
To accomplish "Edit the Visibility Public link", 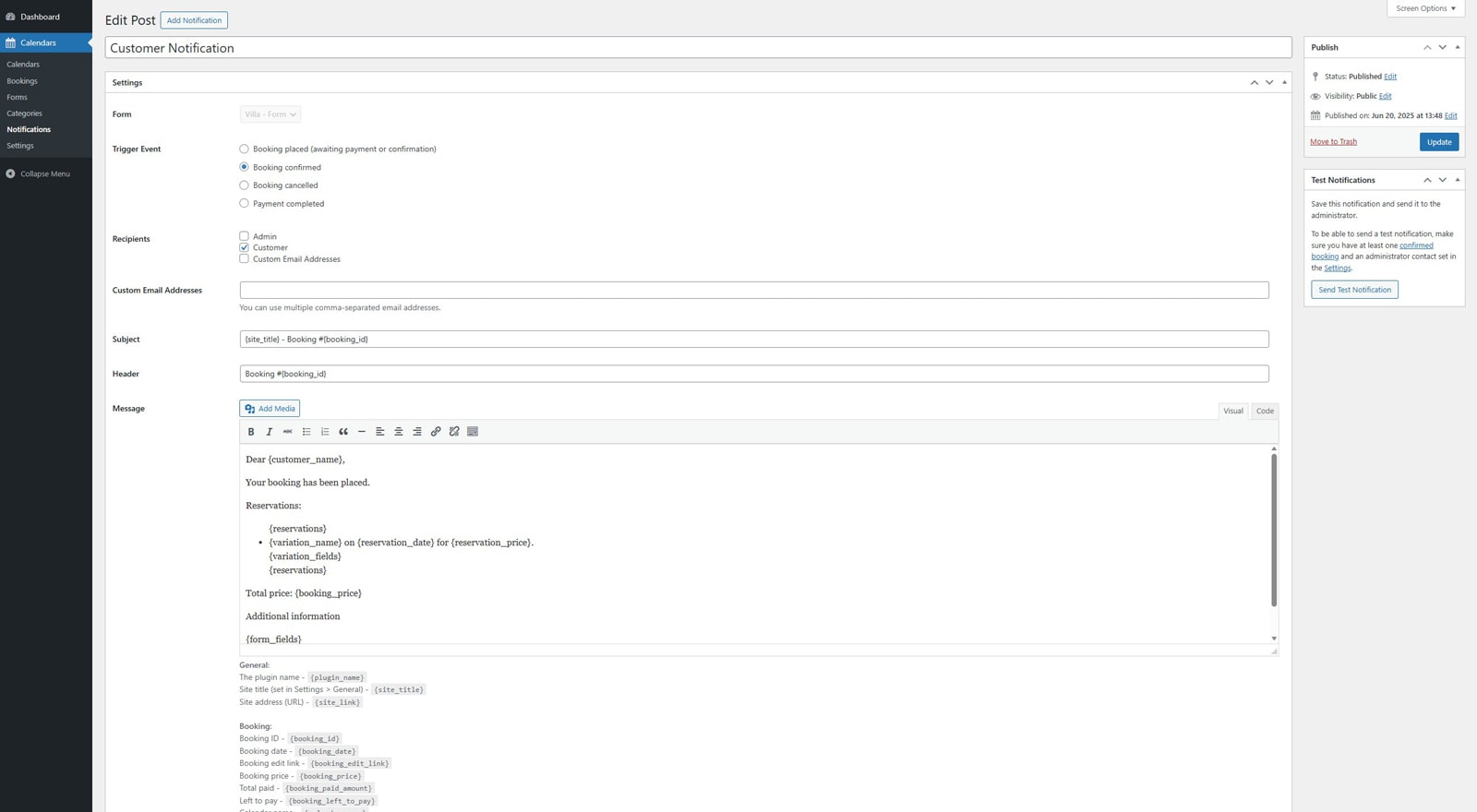I will 1385,96.
